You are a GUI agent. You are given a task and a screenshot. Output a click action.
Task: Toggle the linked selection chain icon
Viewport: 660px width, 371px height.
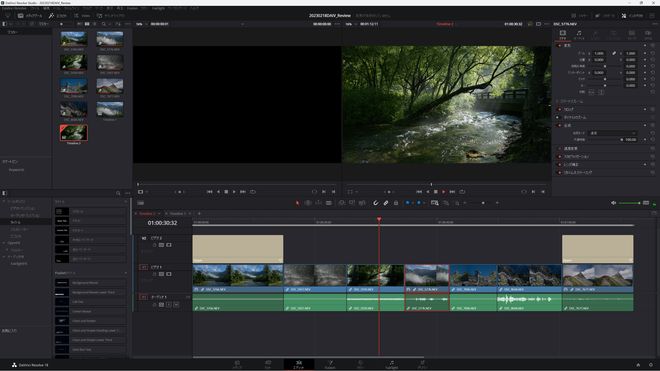(386, 203)
